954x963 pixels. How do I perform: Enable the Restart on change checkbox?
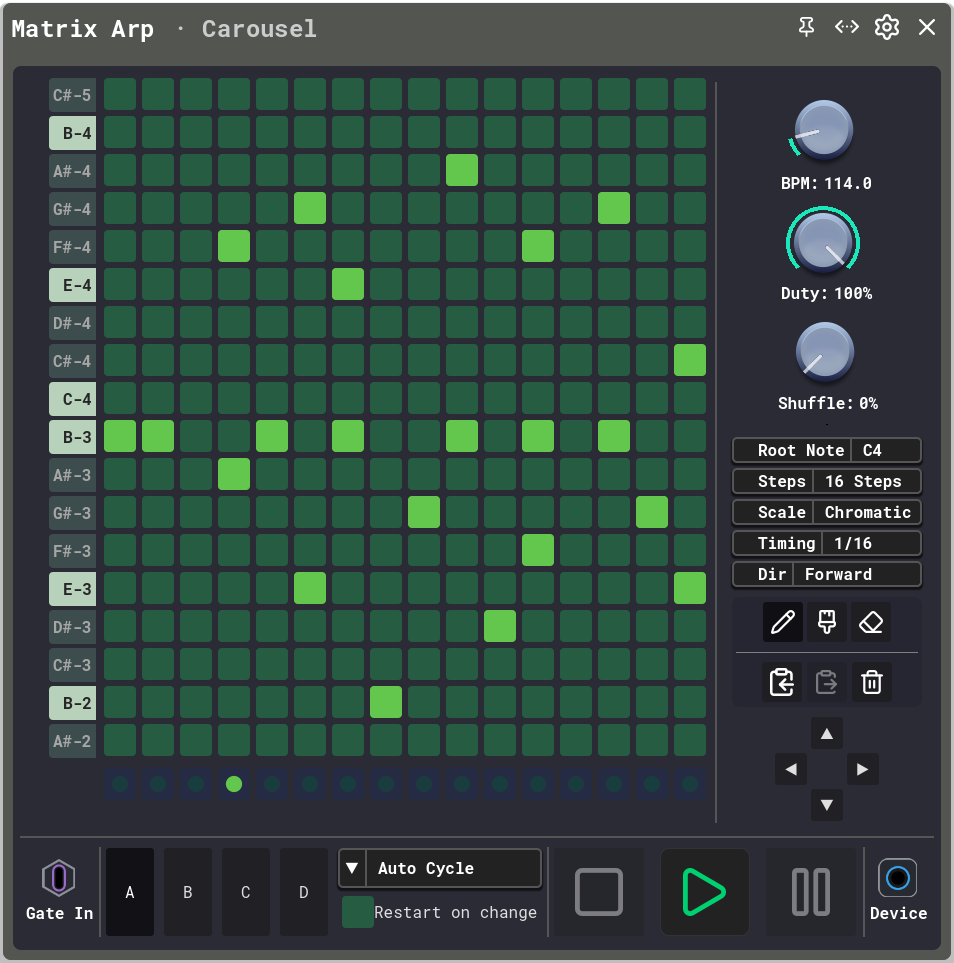[x=358, y=912]
